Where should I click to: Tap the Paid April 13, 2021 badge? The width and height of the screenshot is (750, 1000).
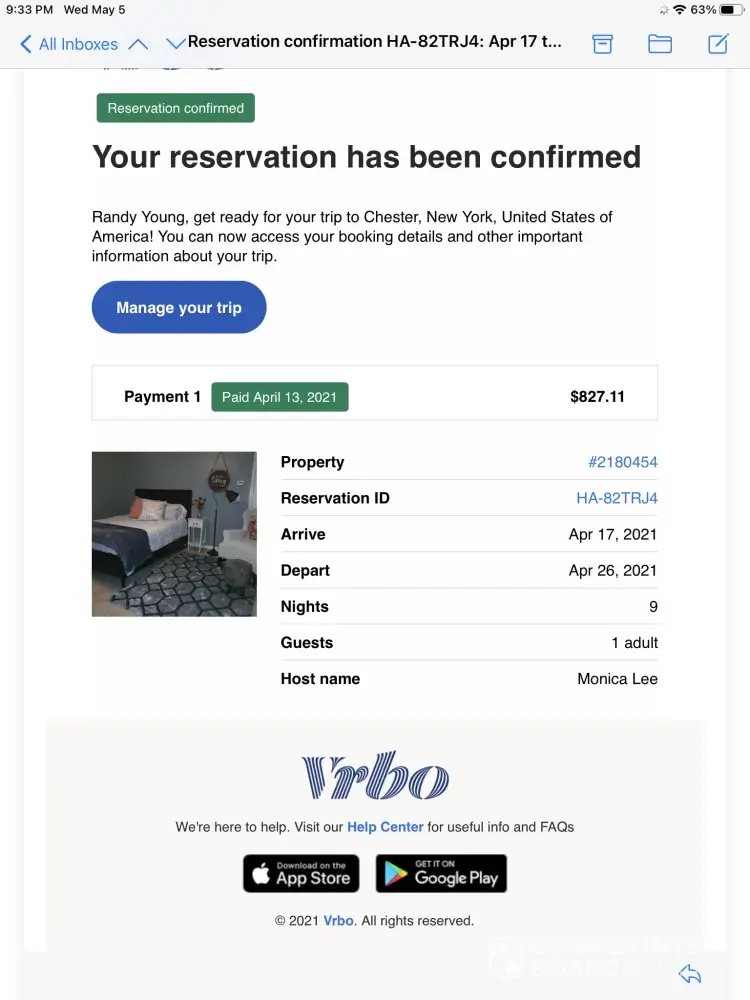click(x=280, y=397)
